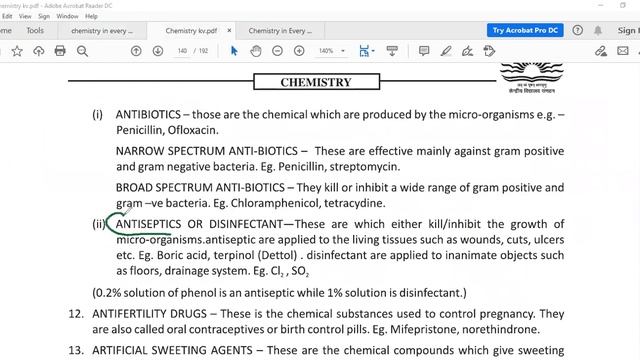This screenshot has height=360, width=640.
Task: Open the find text magnifier
Action: pyautogui.click(x=82, y=51)
